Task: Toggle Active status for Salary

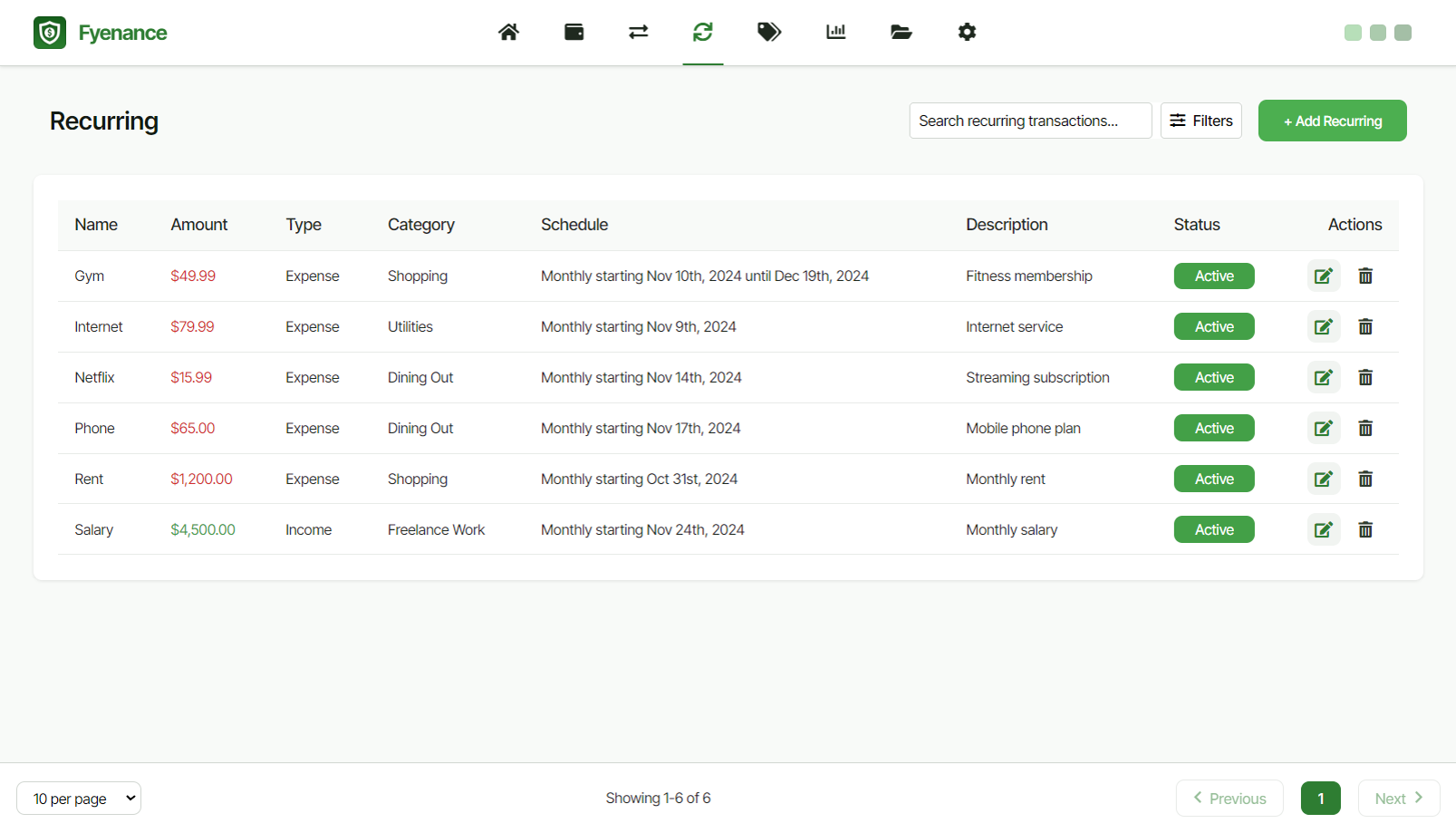Action: click(x=1213, y=529)
